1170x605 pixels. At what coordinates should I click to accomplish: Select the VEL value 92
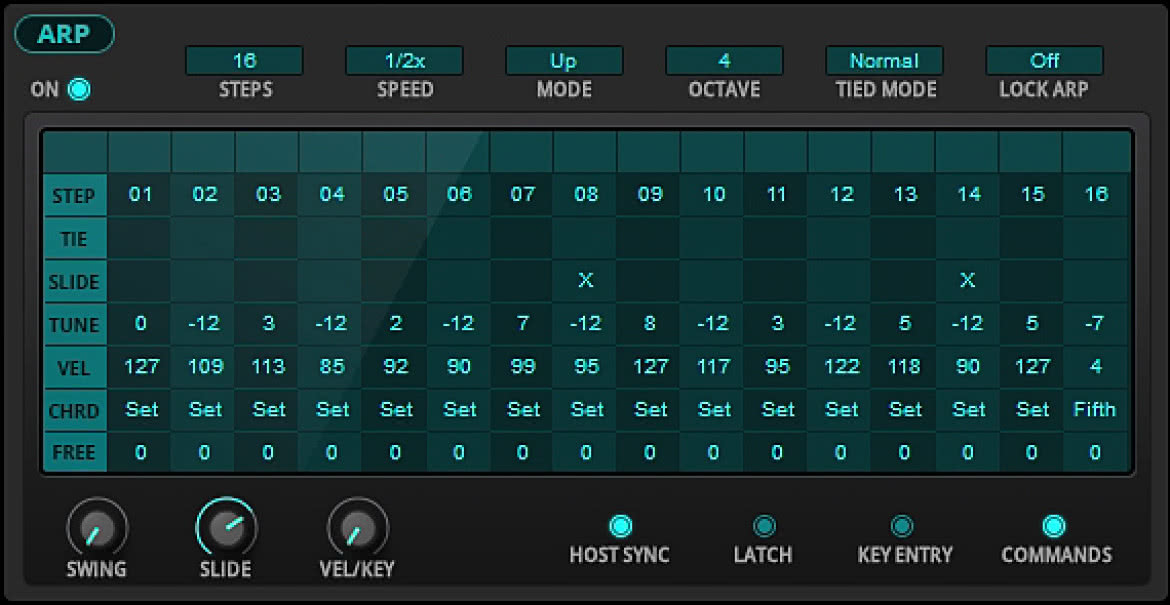tap(395, 367)
